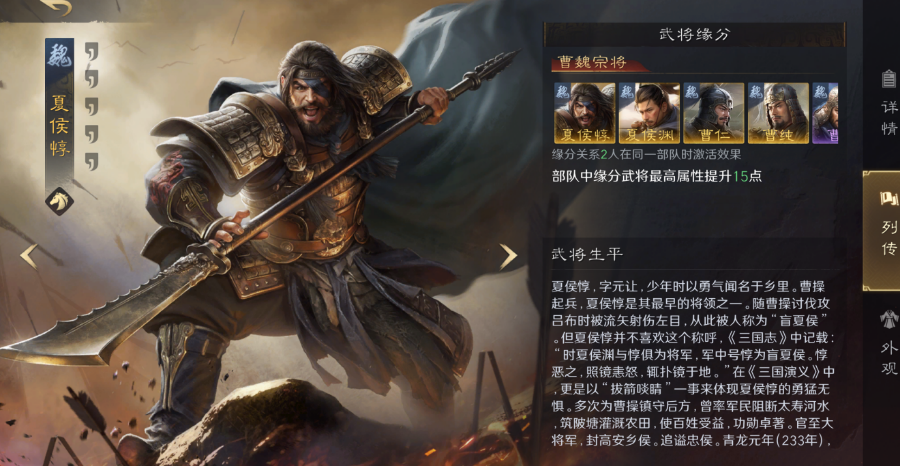
Task: Tap the bottom star-rank slot beside the name banner
Action: (91, 161)
